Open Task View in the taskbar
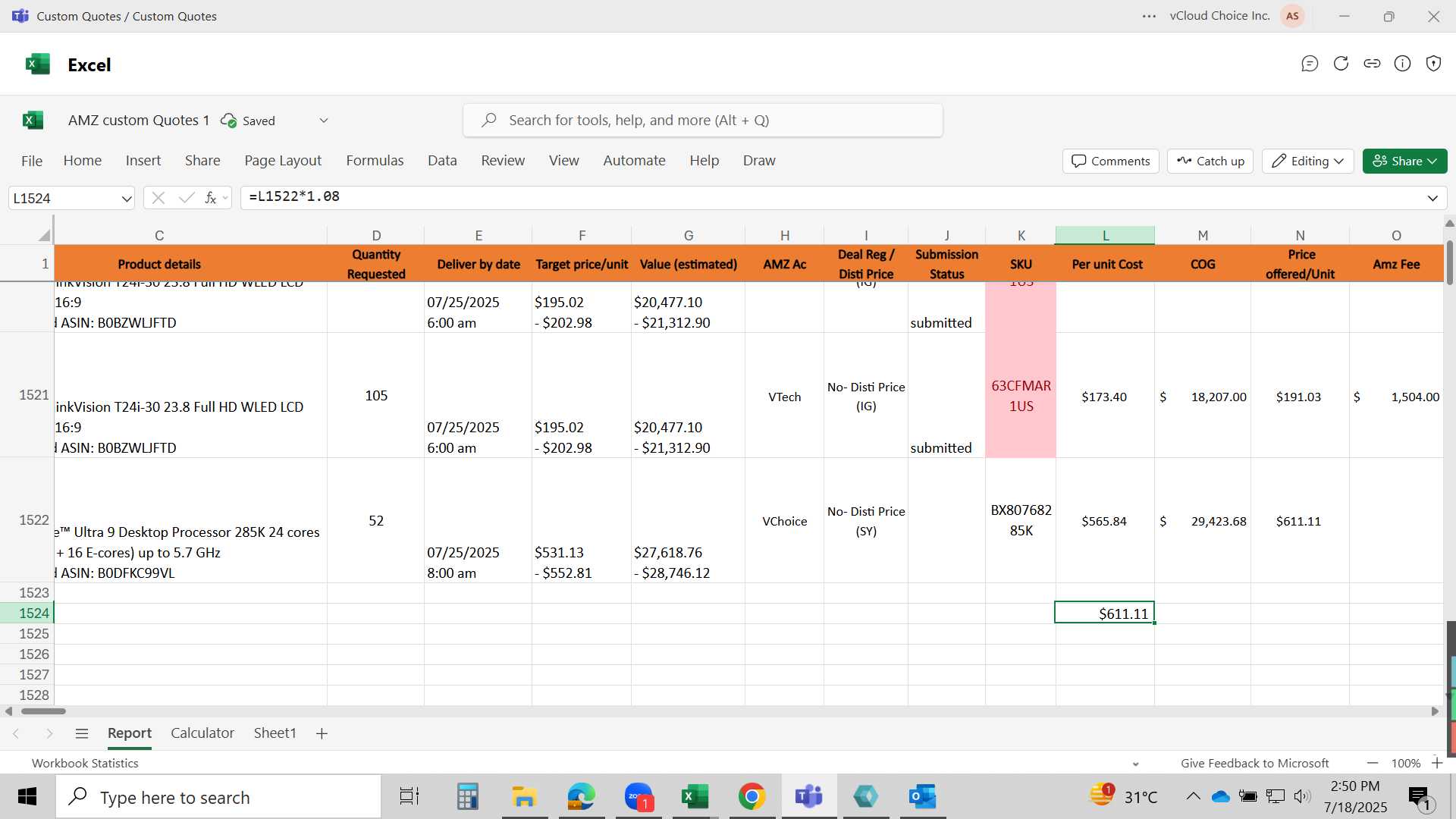 coord(409,796)
